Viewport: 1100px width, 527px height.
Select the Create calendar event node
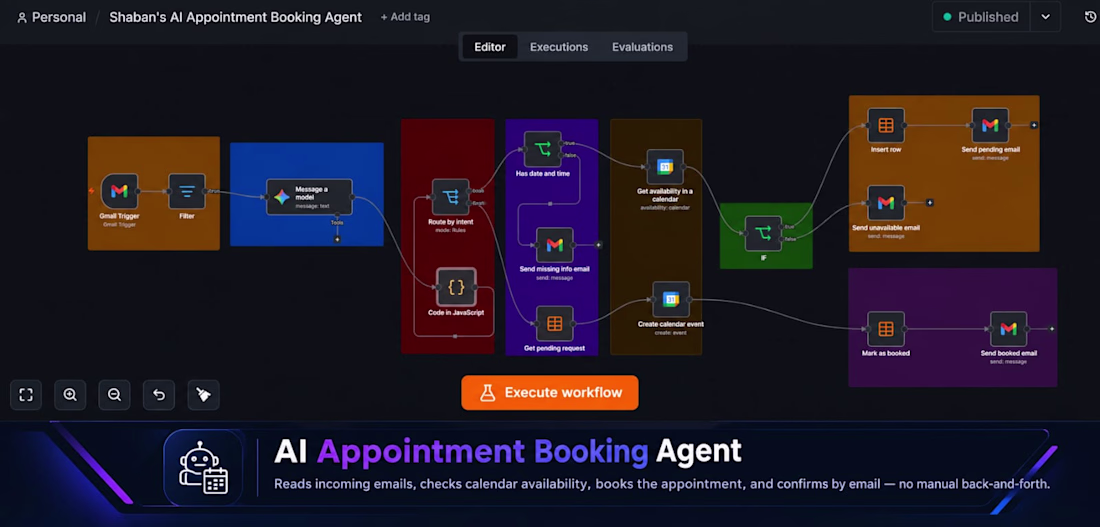click(671, 300)
